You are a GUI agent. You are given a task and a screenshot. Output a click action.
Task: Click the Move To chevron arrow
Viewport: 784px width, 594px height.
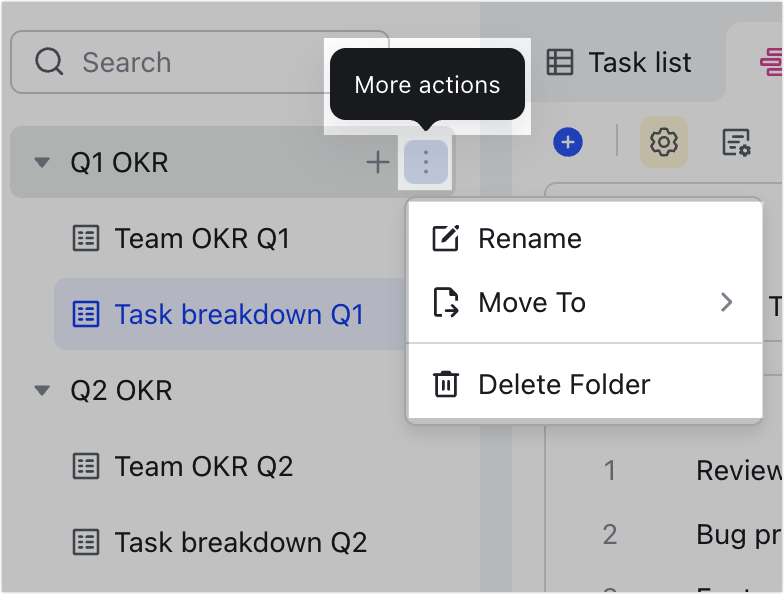pos(726,302)
